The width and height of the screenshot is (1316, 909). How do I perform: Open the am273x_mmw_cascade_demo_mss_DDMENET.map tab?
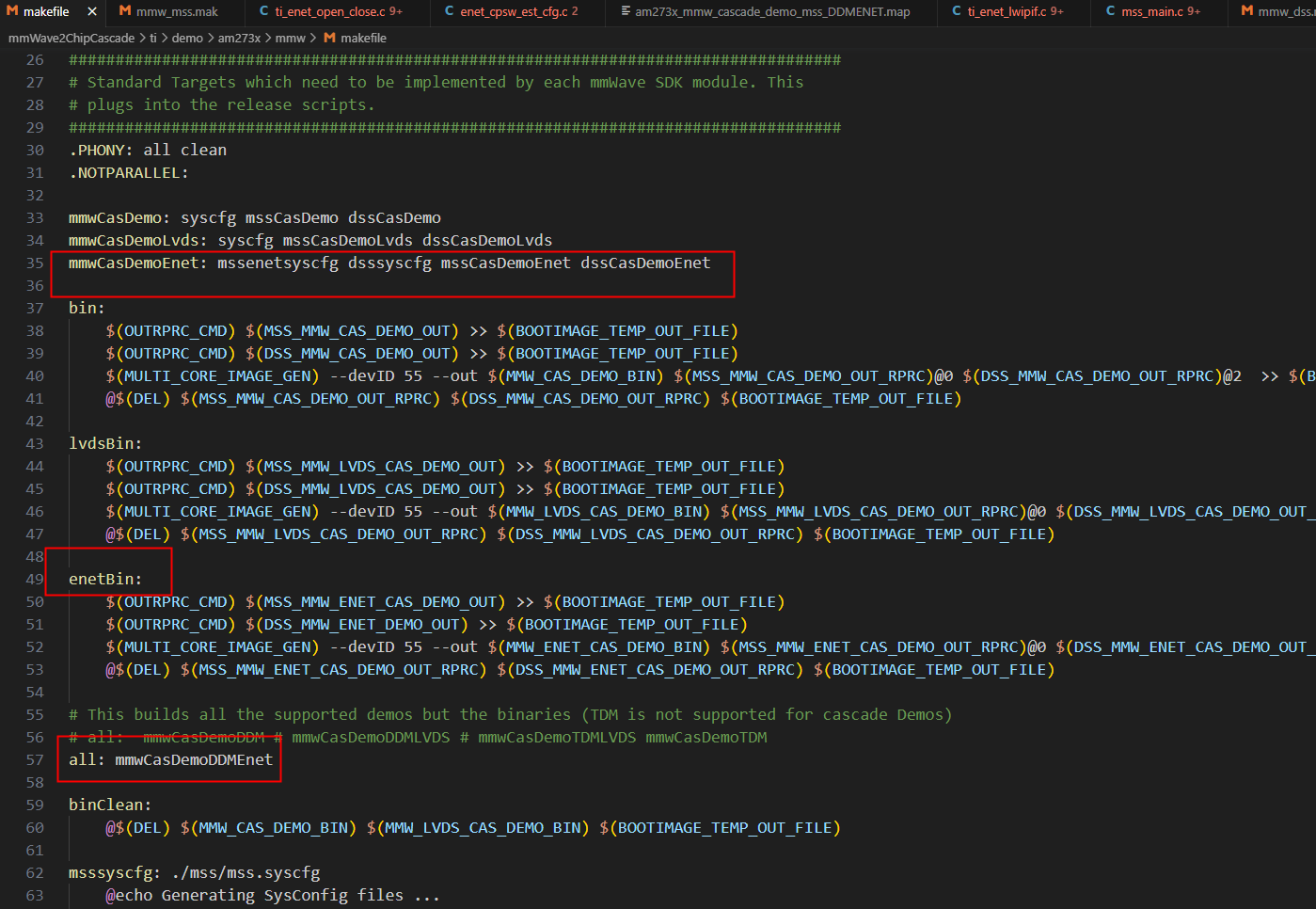[771, 11]
